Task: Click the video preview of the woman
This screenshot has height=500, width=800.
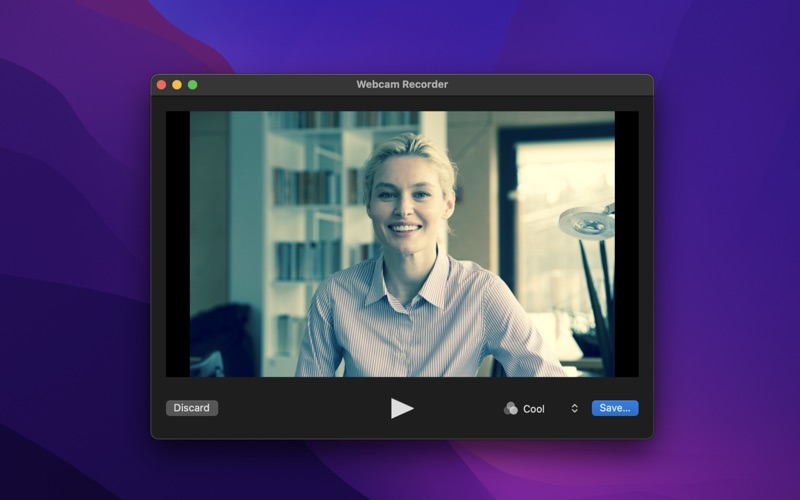Action: pyautogui.click(x=402, y=244)
